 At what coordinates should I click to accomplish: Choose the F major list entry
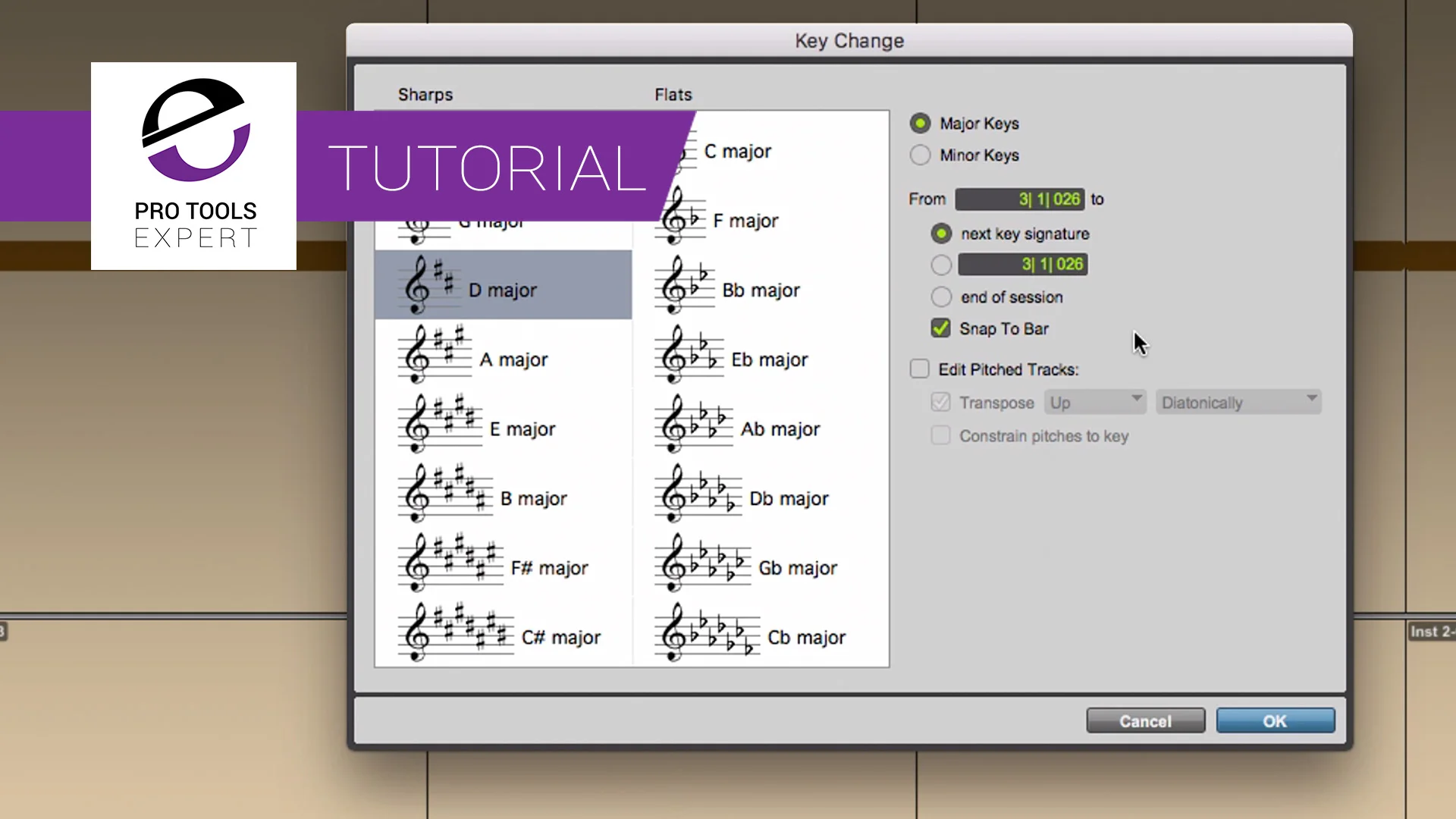click(745, 221)
